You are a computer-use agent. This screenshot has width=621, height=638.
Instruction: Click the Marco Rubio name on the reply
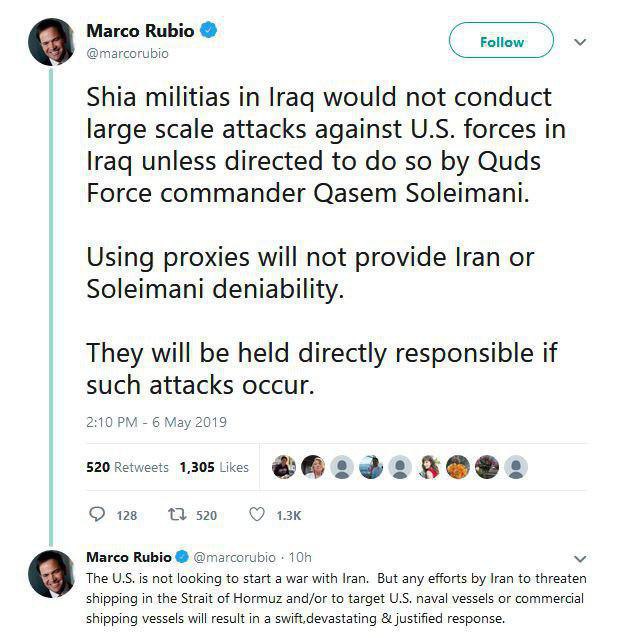coord(129,557)
